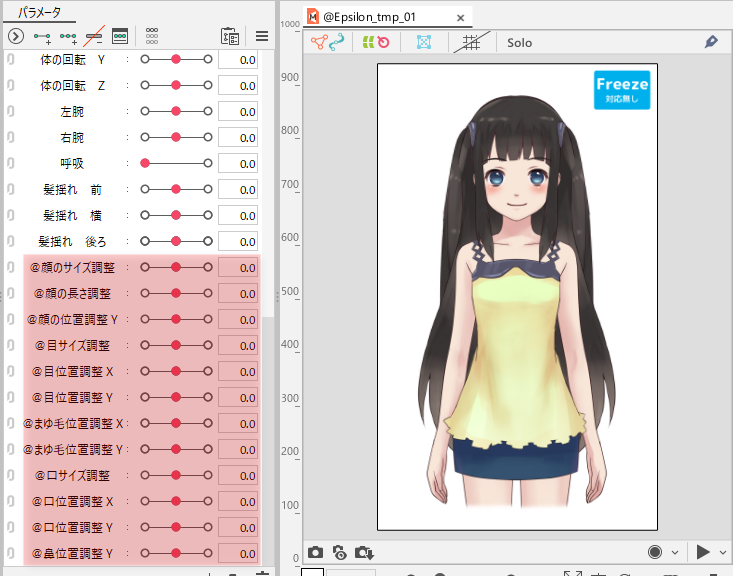Open dropdown arrow next to play button

[x=722, y=553]
